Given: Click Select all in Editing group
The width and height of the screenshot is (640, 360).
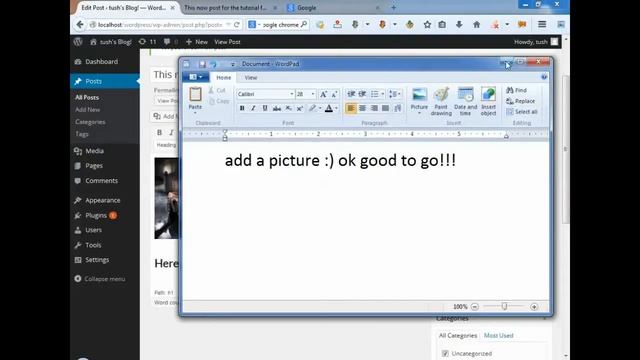Looking at the screenshot, I should pyautogui.click(x=522, y=112).
